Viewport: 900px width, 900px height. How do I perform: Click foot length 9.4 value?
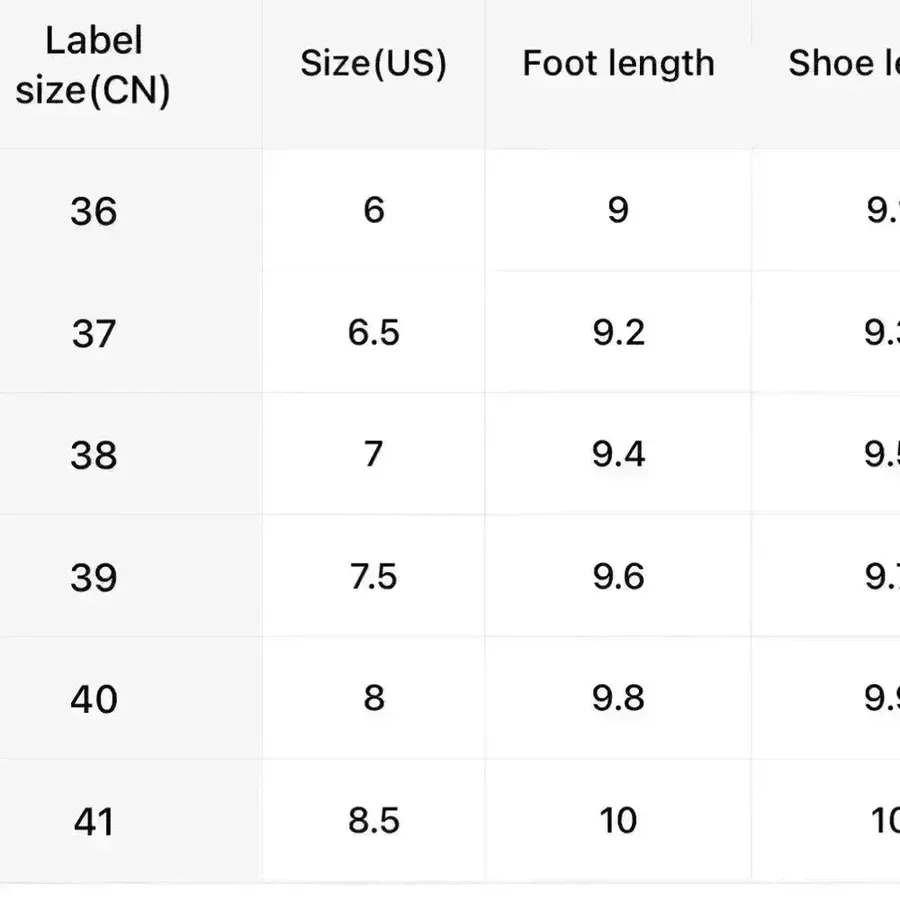click(618, 455)
